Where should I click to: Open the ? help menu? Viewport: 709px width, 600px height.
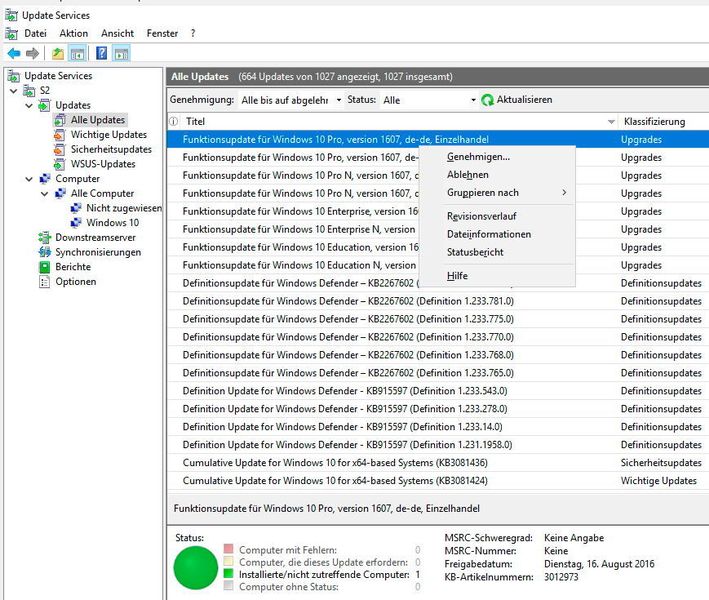coord(193,33)
